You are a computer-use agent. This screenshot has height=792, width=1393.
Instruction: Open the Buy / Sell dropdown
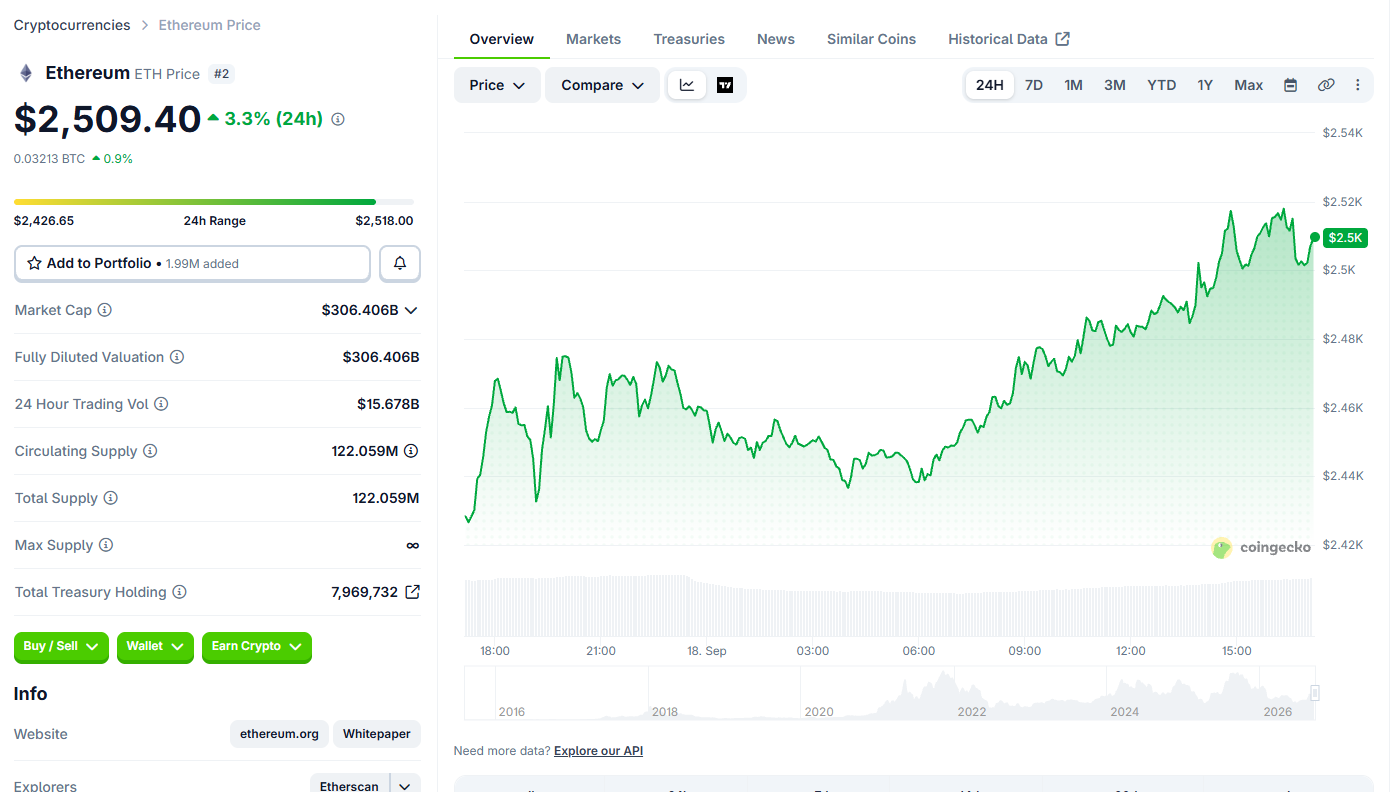tap(61, 647)
